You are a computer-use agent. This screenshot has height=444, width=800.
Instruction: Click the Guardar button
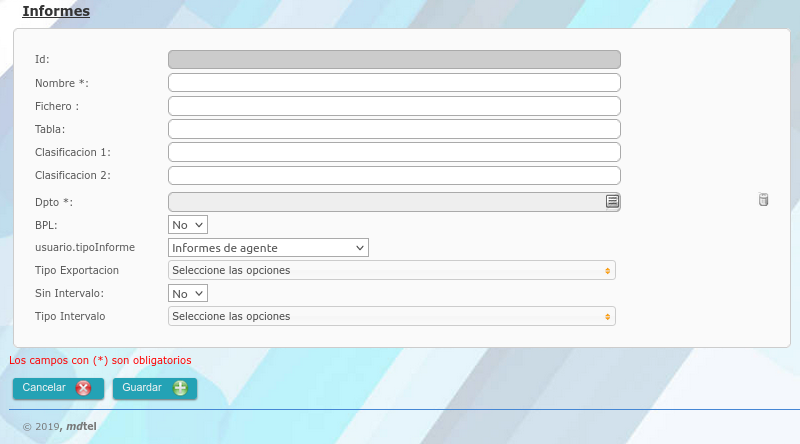point(155,388)
